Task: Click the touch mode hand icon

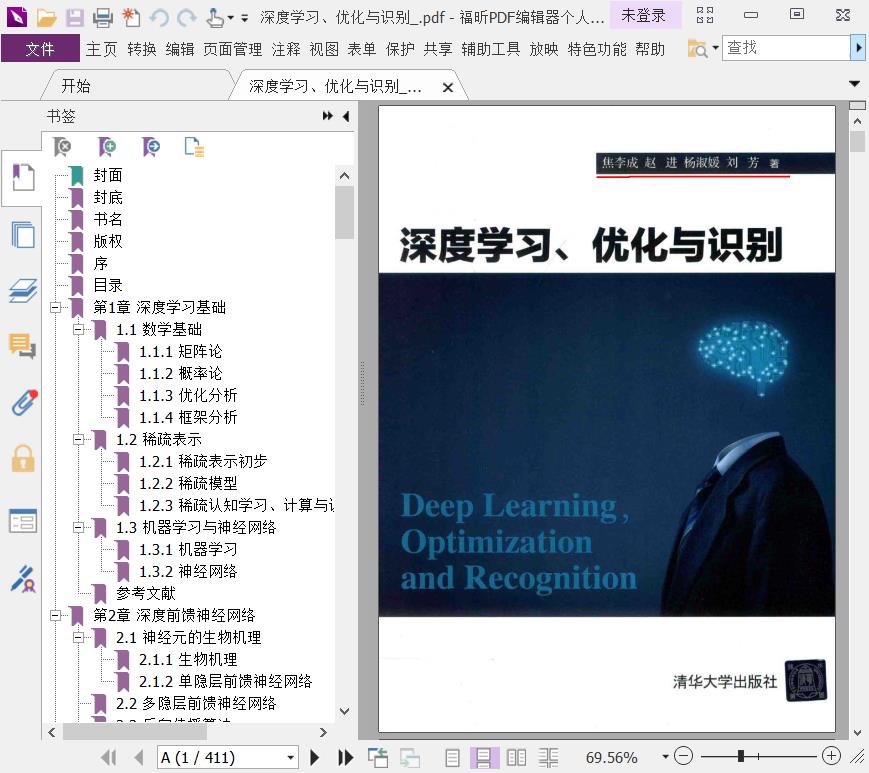Action: tap(214, 18)
